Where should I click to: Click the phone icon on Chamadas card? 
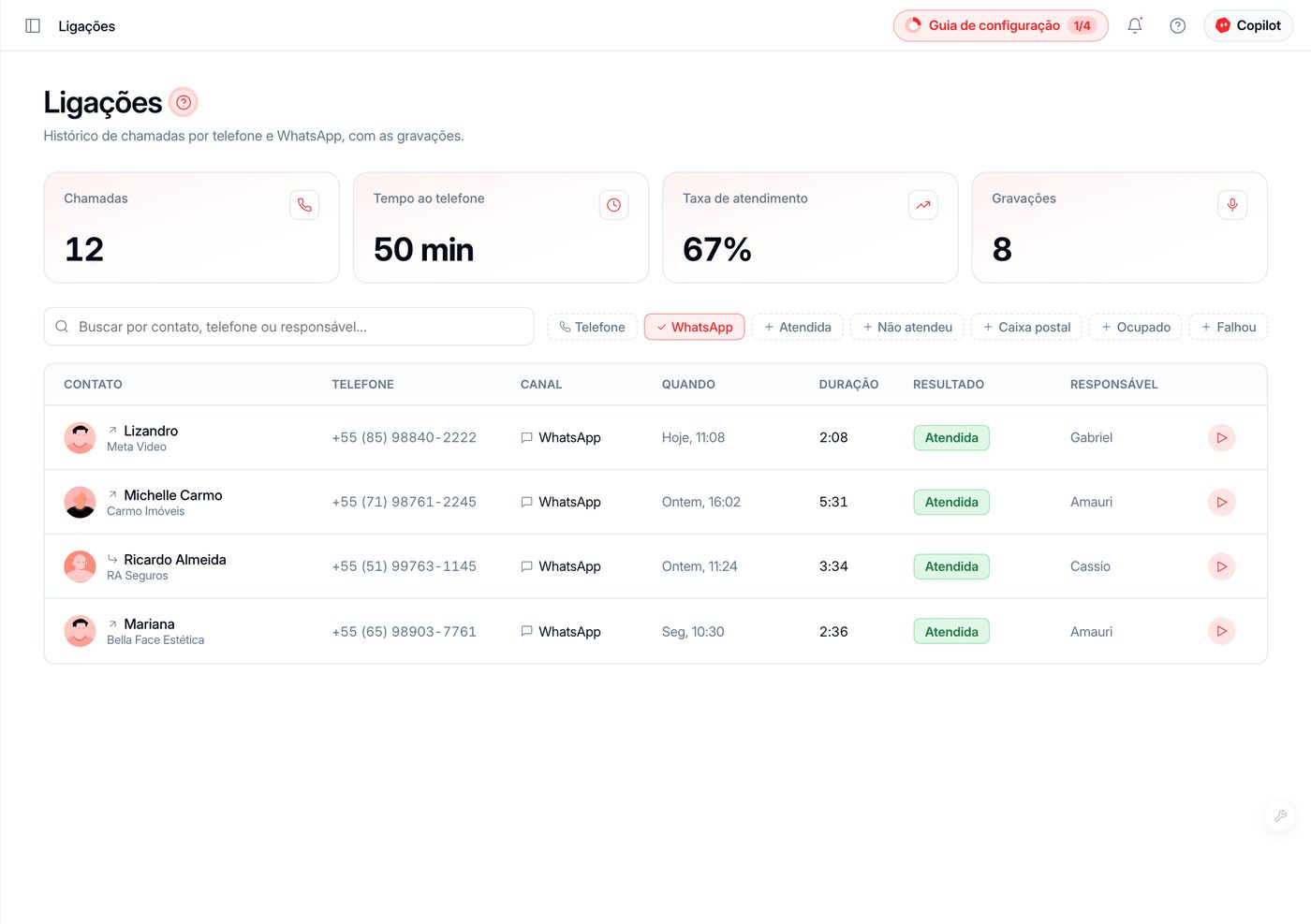click(x=304, y=205)
